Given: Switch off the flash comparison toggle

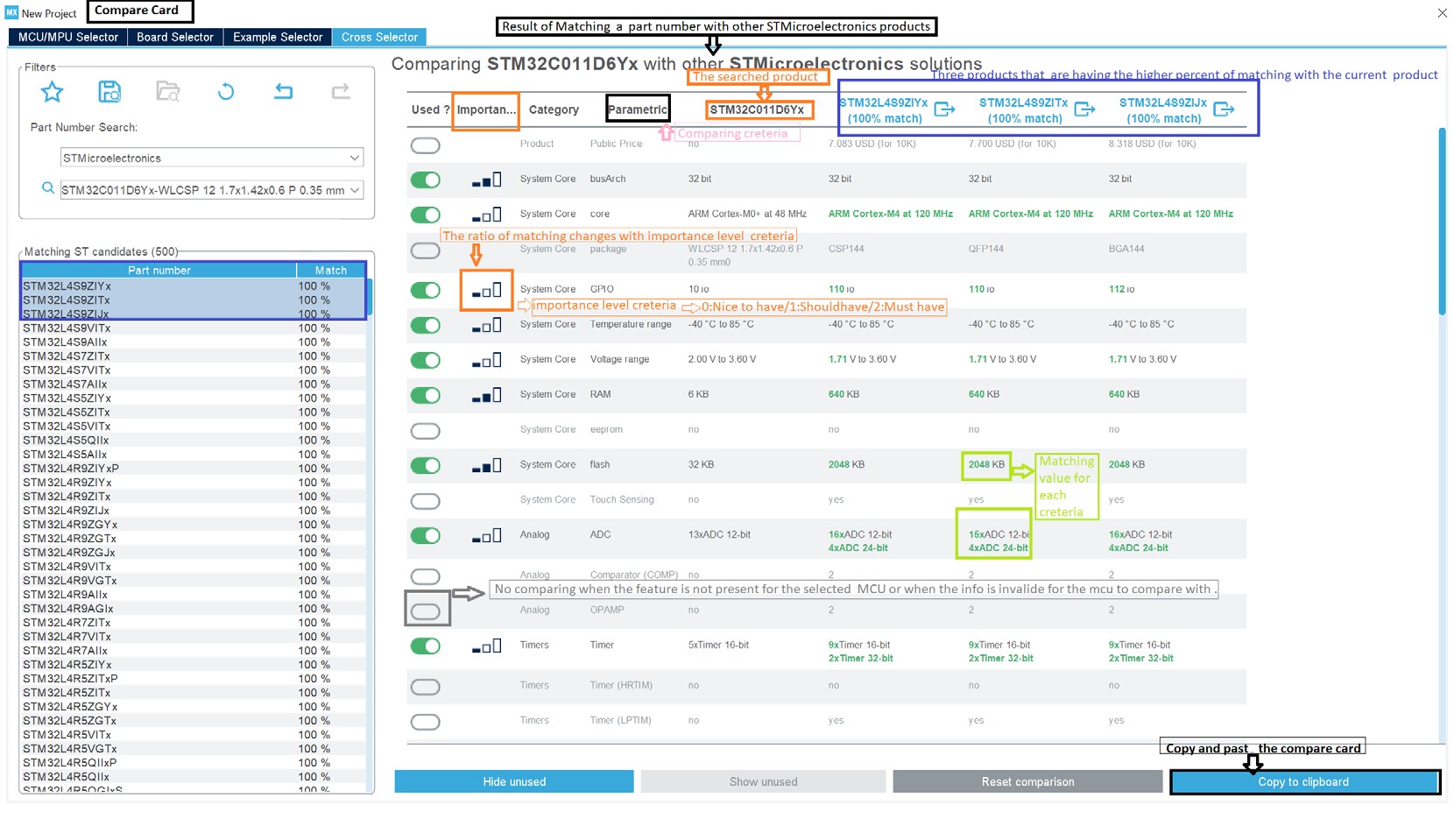Looking at the screenshot, I should [426, 466].
